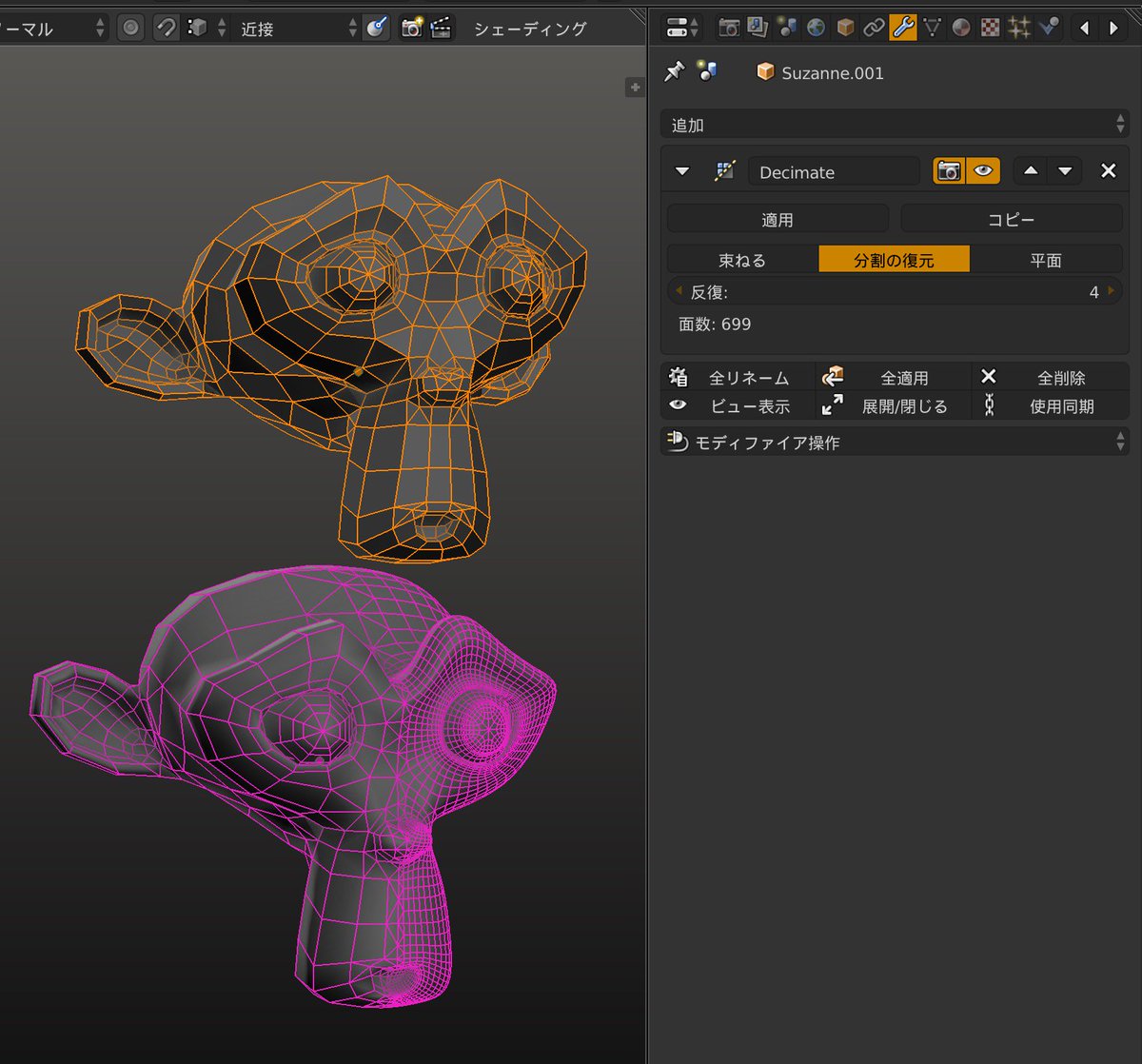The height and width of the screenshot is (1064, 1142).
Task: Toggle Decimate modifier render camera visibility
Action: [x=949, y=171]
